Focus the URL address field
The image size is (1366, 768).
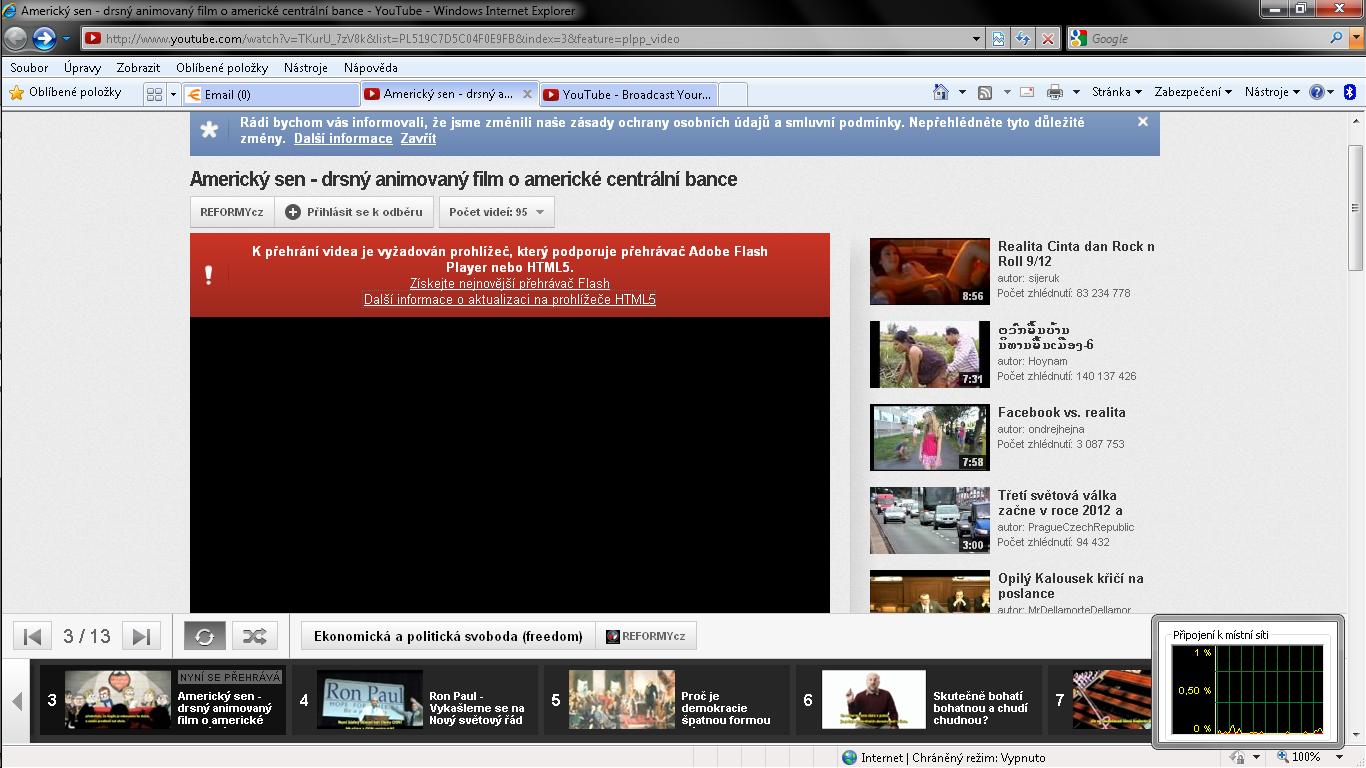(x=535, y=39)
